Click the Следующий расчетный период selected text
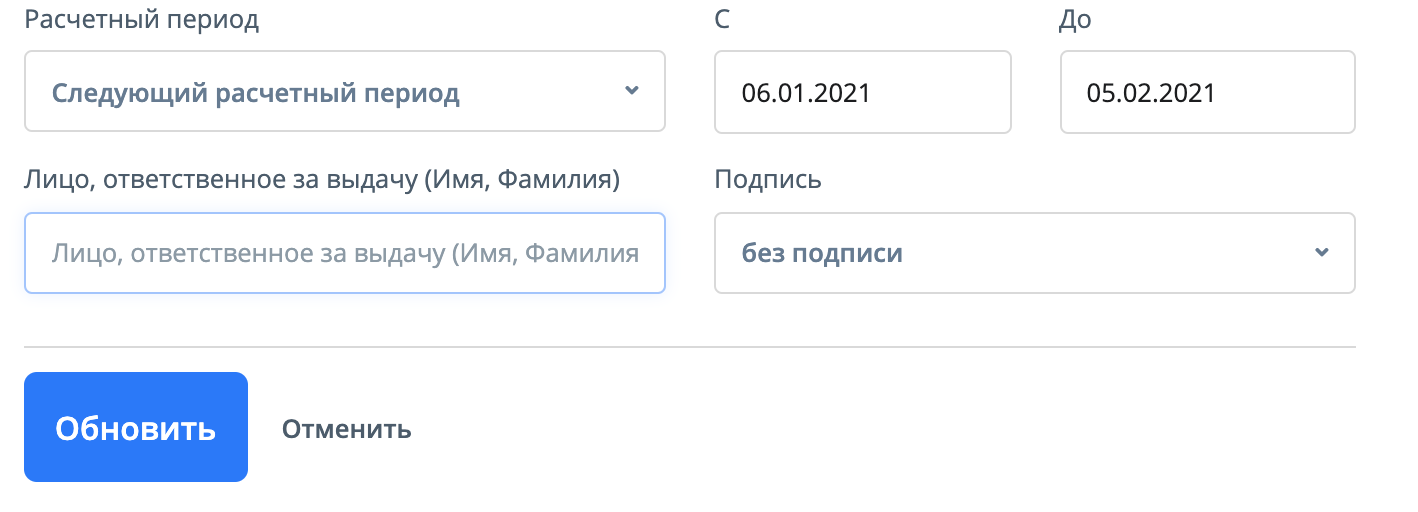1418x512 pixels. click(x=256, y=94)
